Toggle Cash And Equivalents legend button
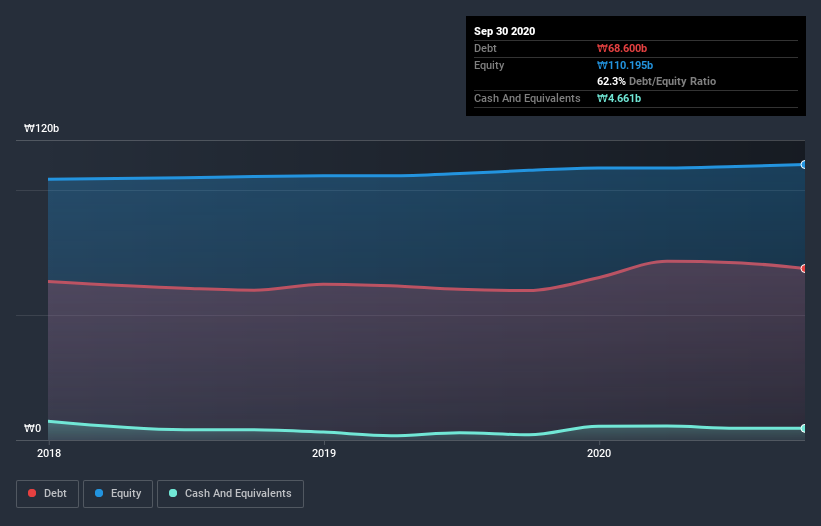The height and width of the screenshot is (526, 821). coord(230,494)
